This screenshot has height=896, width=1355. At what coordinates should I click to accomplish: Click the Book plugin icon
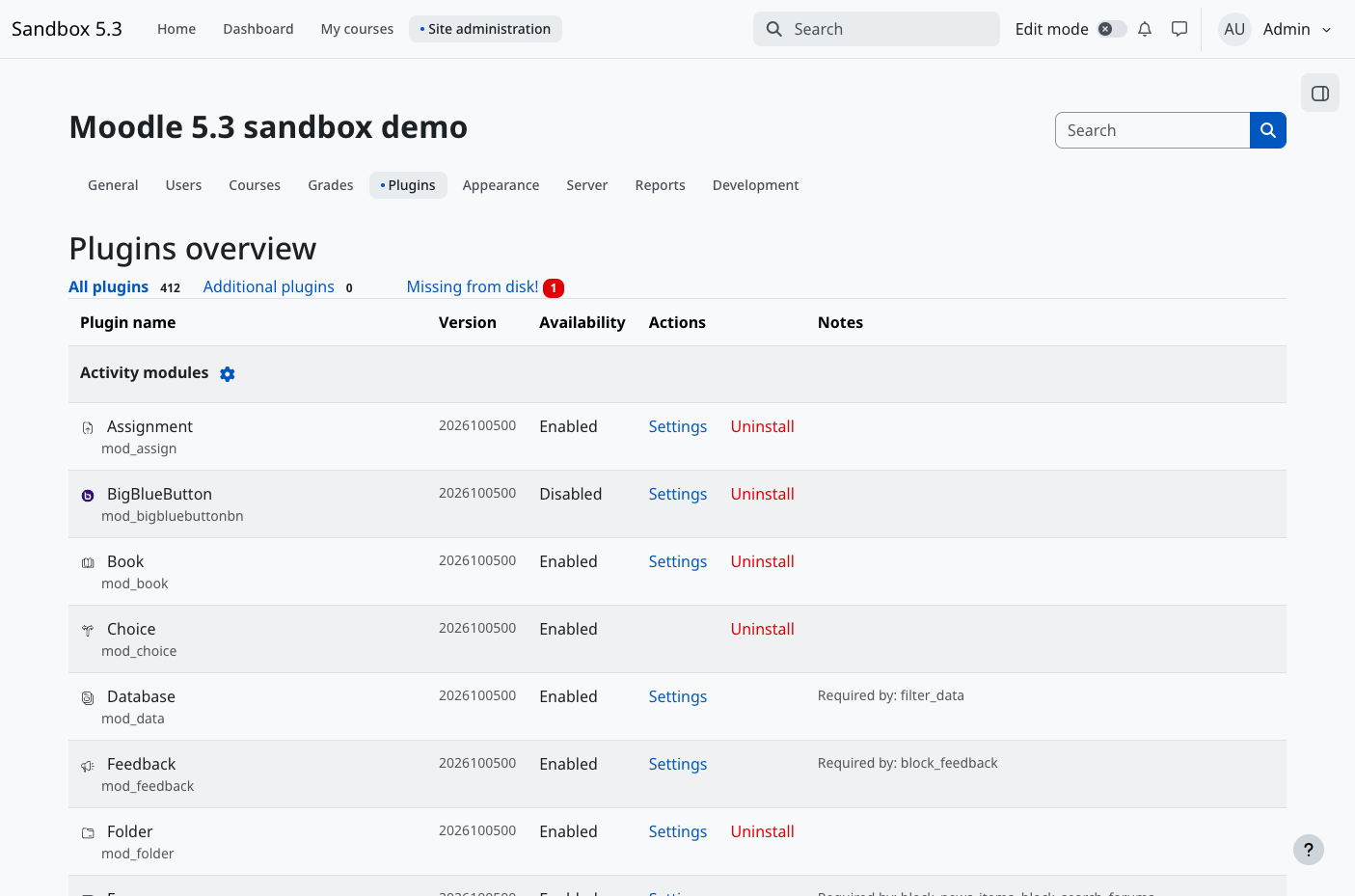click(x=88, y=562)
